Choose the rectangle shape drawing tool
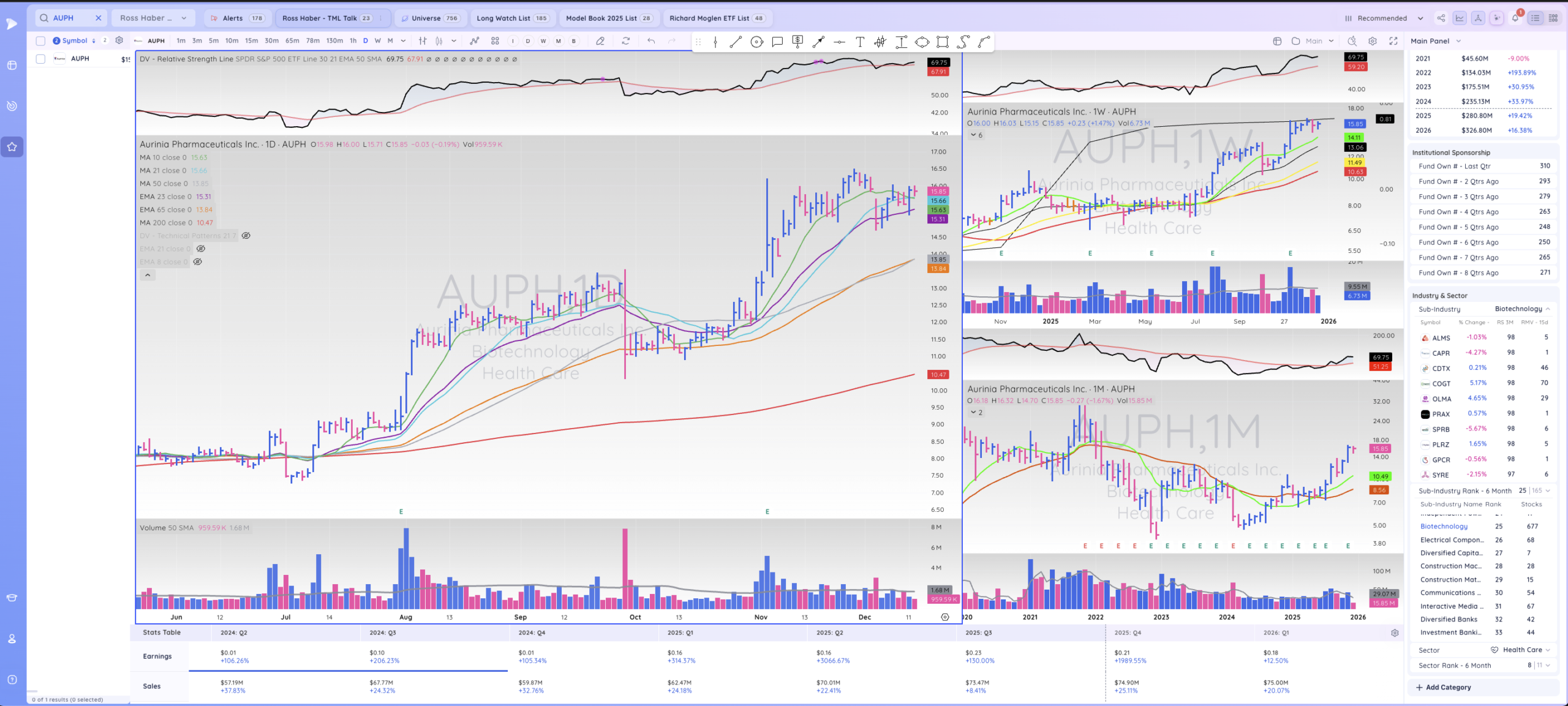 (943, 42)
